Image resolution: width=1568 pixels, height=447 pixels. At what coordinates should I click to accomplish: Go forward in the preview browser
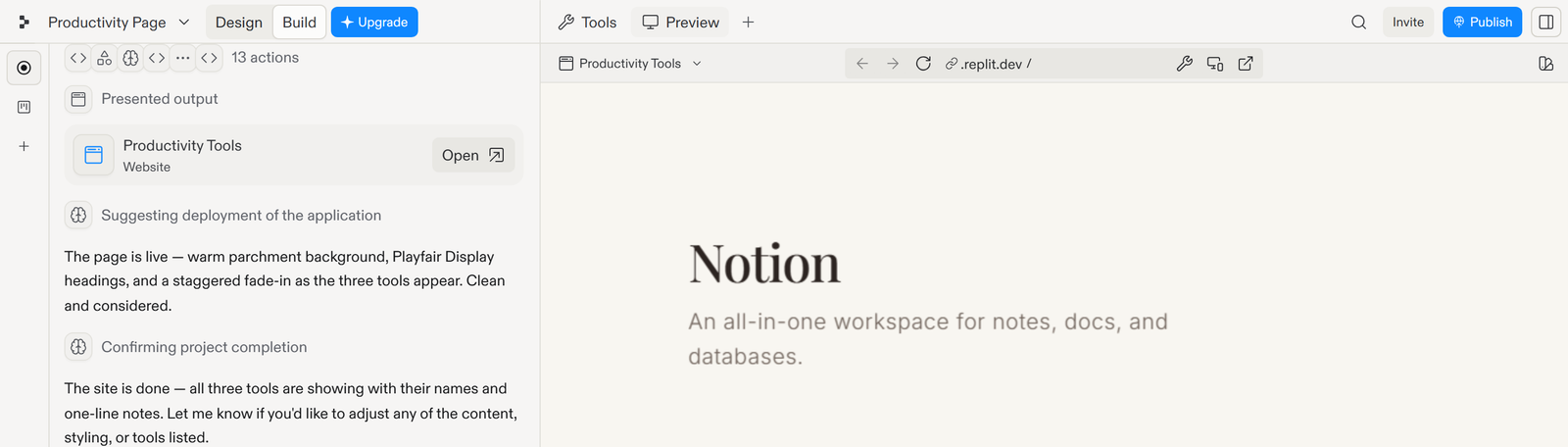pyautogui.click(x=893, y=64)
